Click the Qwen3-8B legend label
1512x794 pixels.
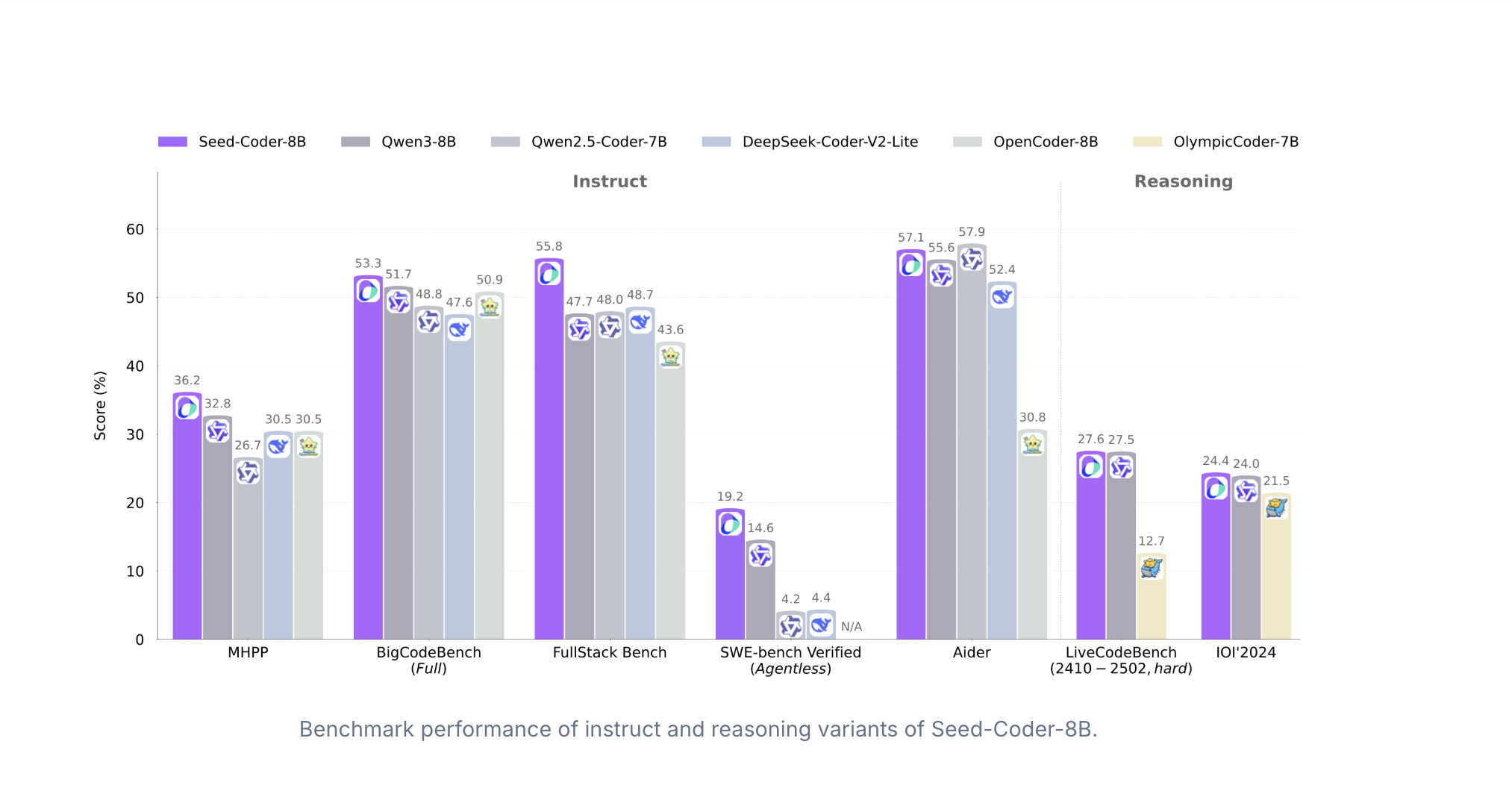tap(418, 142)
